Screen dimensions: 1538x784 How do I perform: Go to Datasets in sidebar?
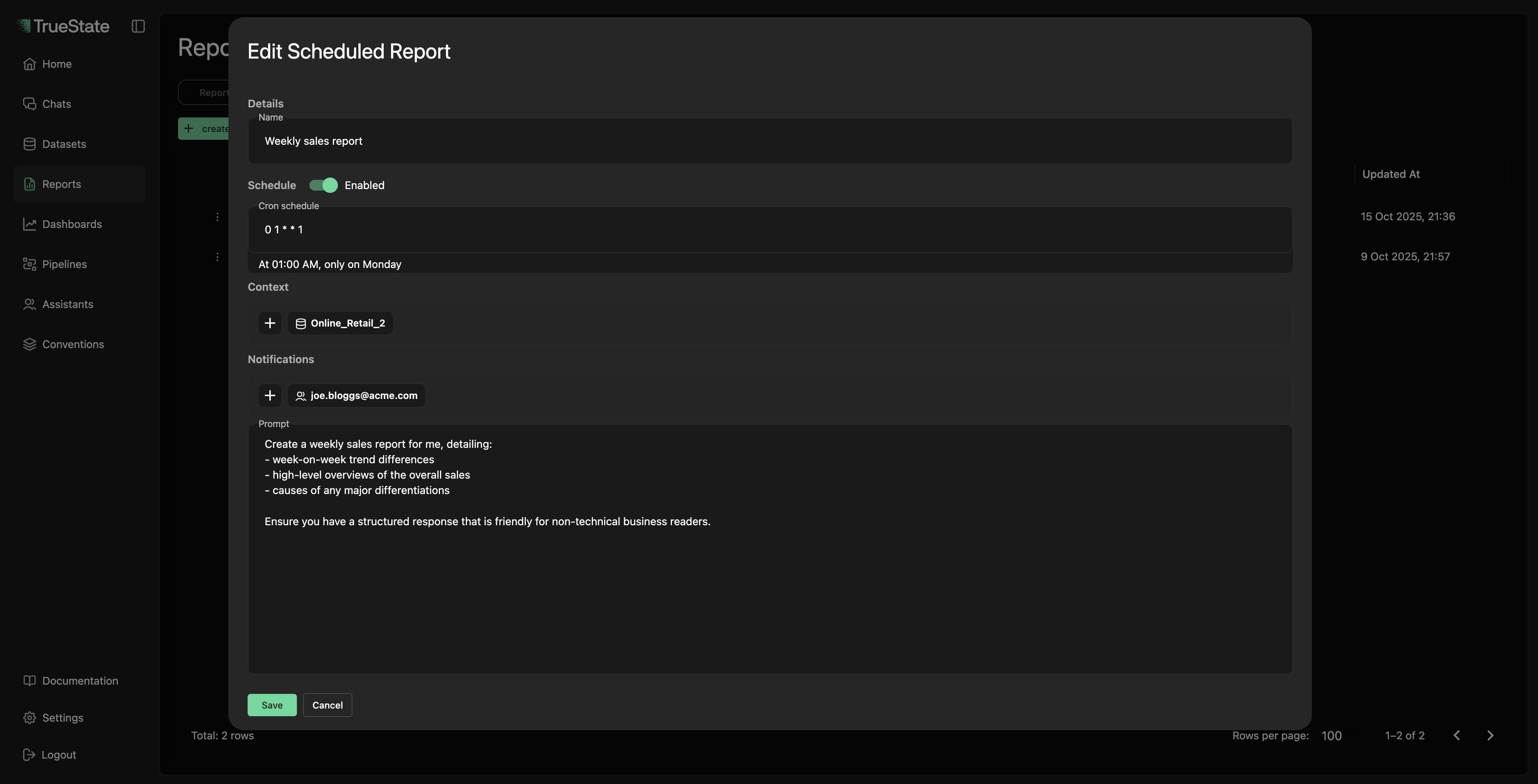(63, 144)
